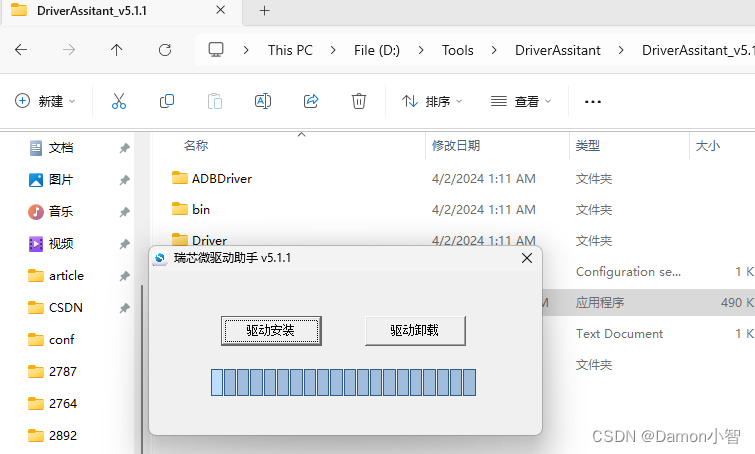The height and width of the screenshot is (454, 755).
Task: Open the 2764 folder in sidebar
Action: coord(63,403)
